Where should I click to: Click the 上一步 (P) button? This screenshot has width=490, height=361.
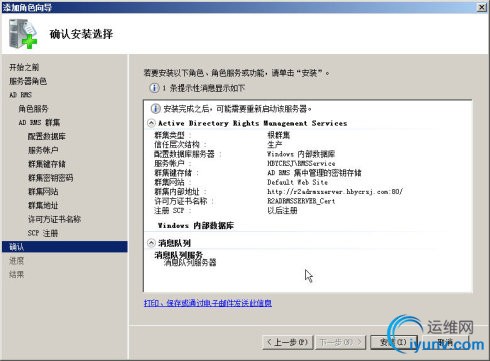tap(288, 342)
